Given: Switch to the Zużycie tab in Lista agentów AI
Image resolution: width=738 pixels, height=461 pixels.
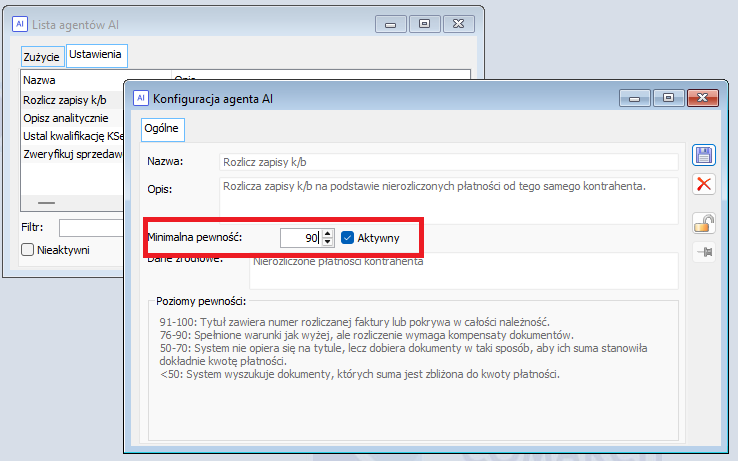Looking at the screenshot, I should 42,57.
